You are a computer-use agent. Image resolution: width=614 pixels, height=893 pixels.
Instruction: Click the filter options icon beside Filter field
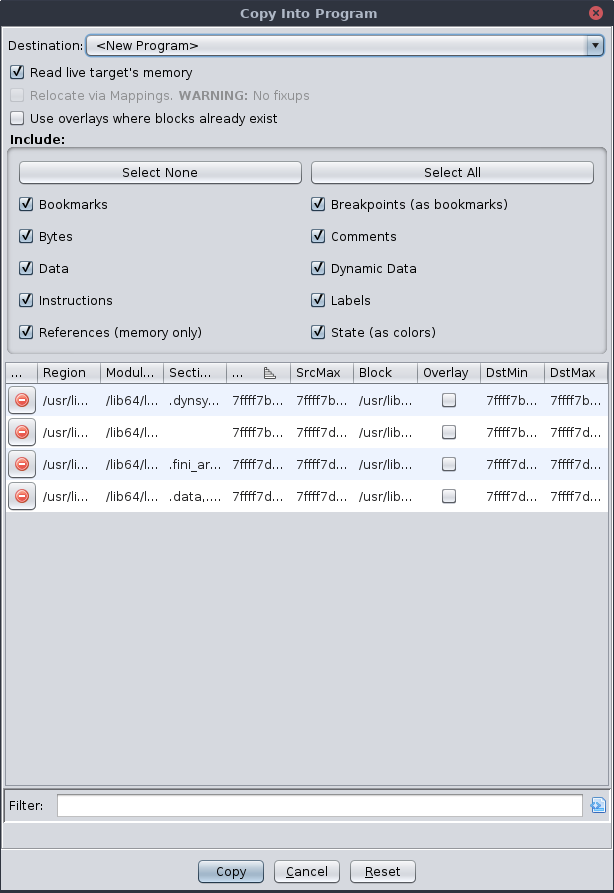(598, 805)
